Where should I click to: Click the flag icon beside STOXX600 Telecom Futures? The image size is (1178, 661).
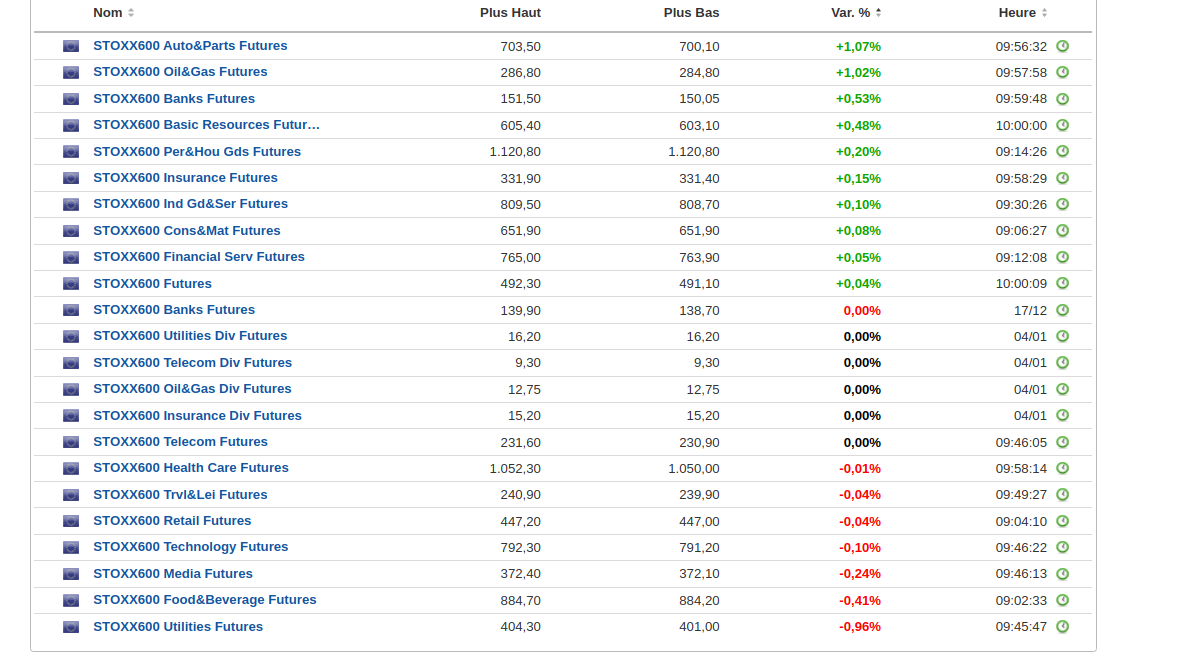pyautogui.click(x=71, y=442)
